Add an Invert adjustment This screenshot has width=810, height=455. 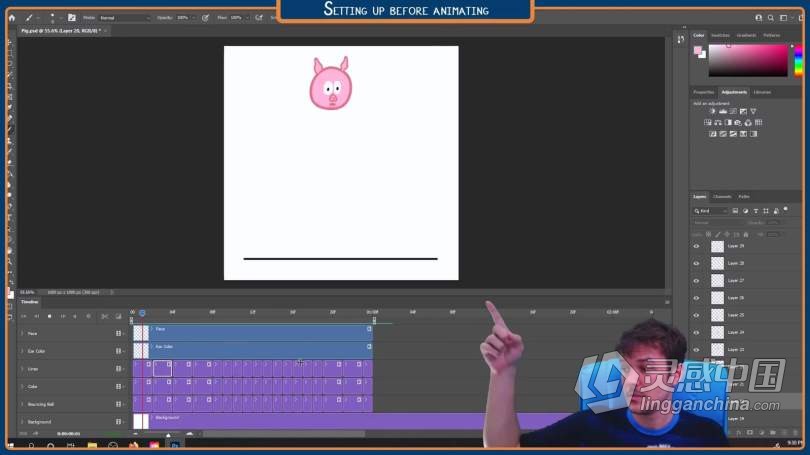(713, 134)
